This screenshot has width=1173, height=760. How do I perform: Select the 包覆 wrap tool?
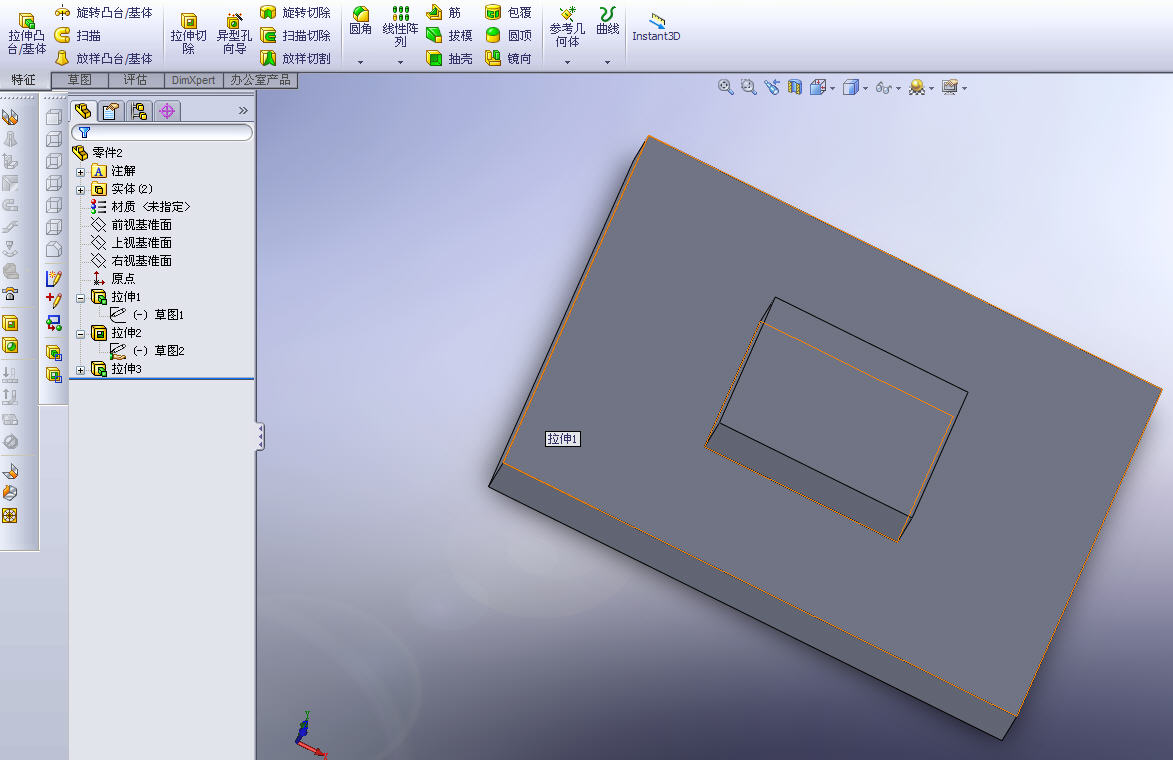pyautogui.click(x=509, y=13)
